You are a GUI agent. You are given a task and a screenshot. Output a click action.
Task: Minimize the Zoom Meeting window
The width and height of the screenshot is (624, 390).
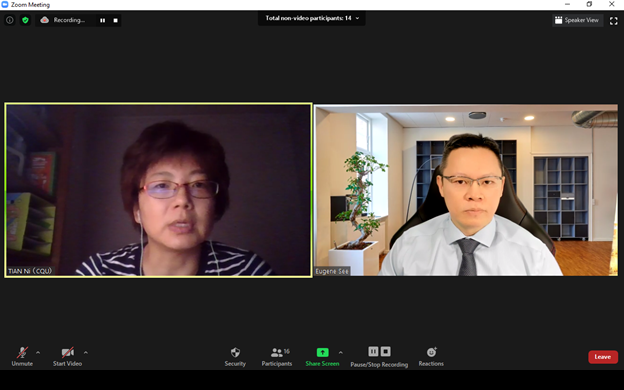567,4
